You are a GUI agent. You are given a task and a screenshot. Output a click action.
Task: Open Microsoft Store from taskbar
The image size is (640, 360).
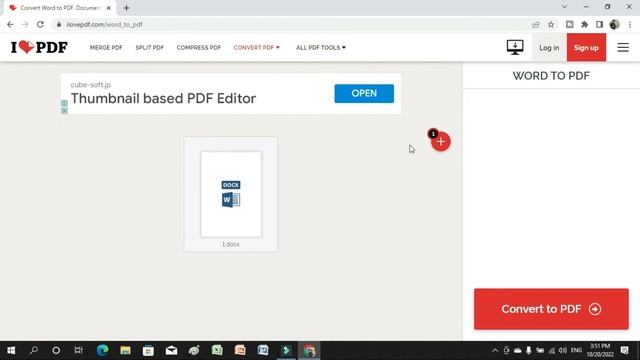click(148, 350)
